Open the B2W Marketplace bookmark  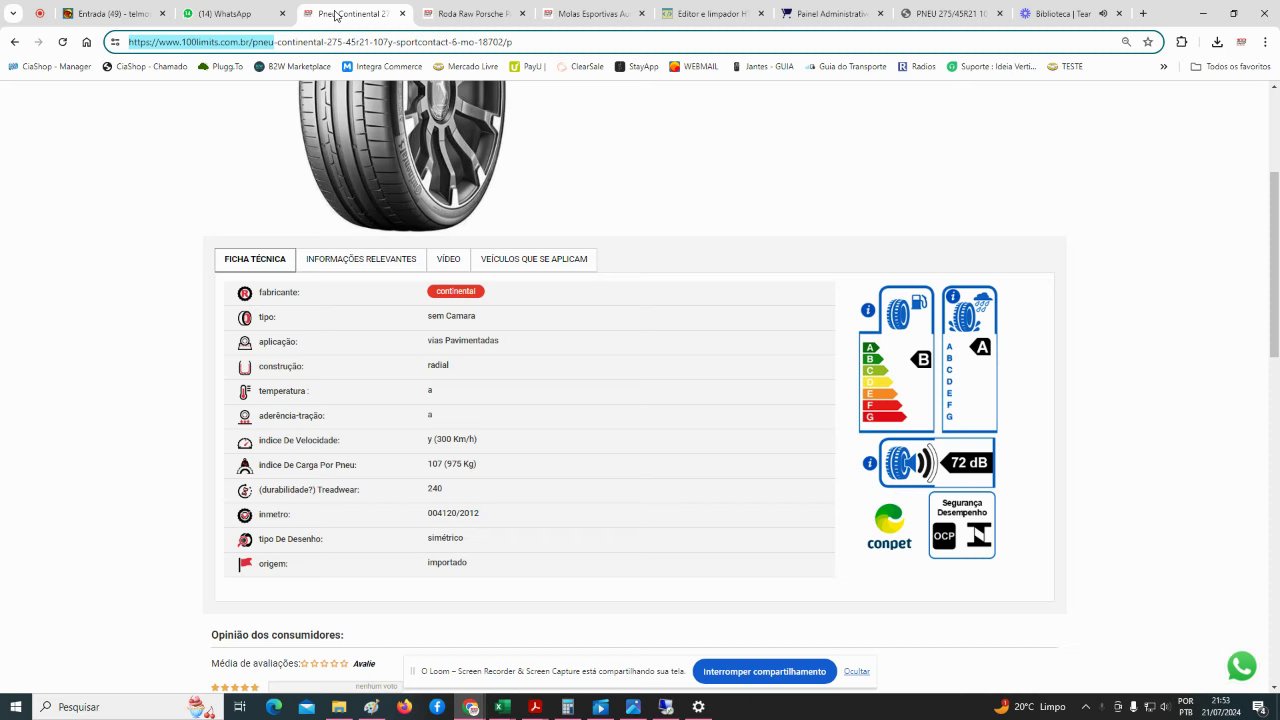[292, 66]
